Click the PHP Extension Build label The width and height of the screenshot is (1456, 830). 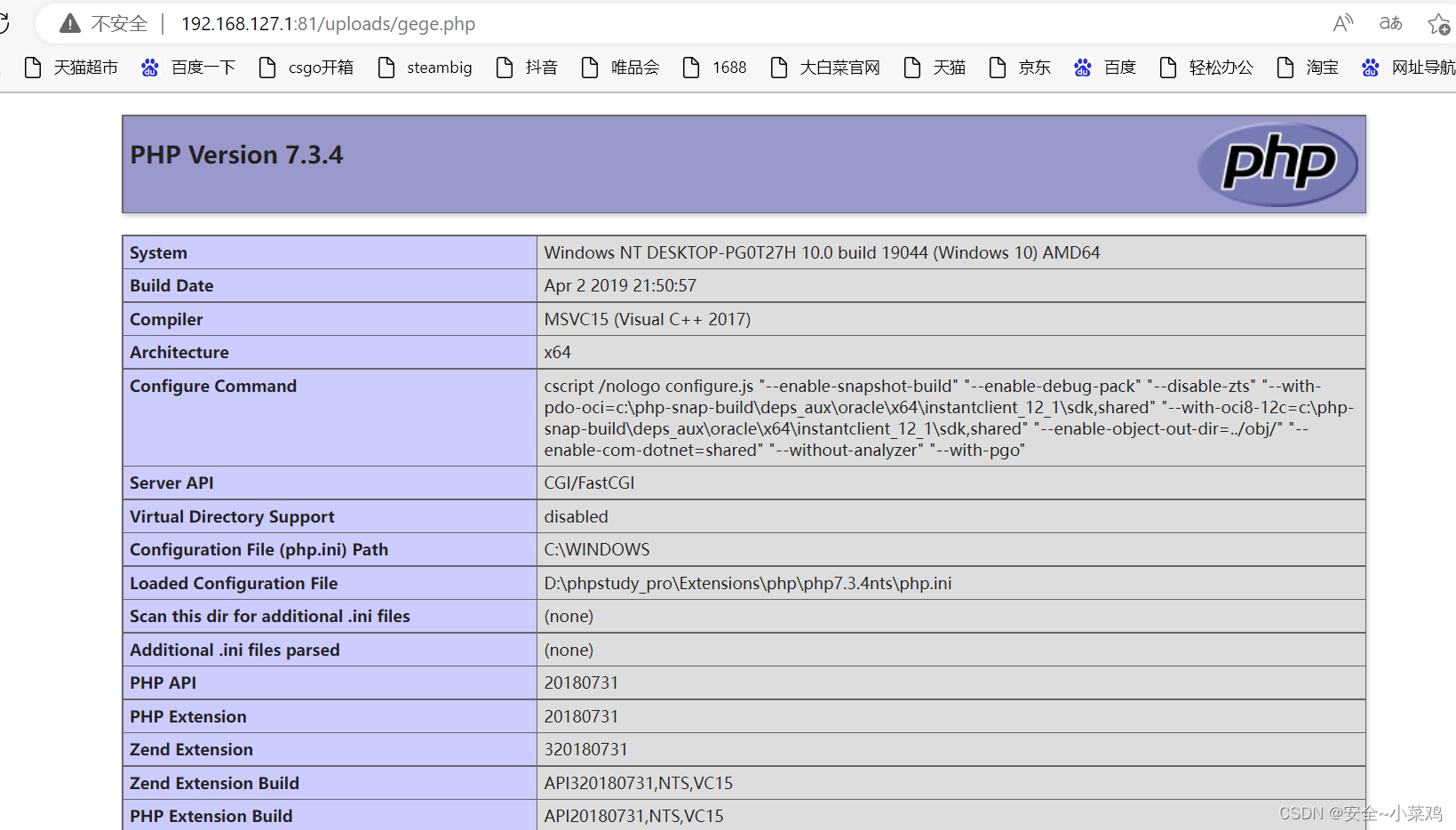pos(211,817)
